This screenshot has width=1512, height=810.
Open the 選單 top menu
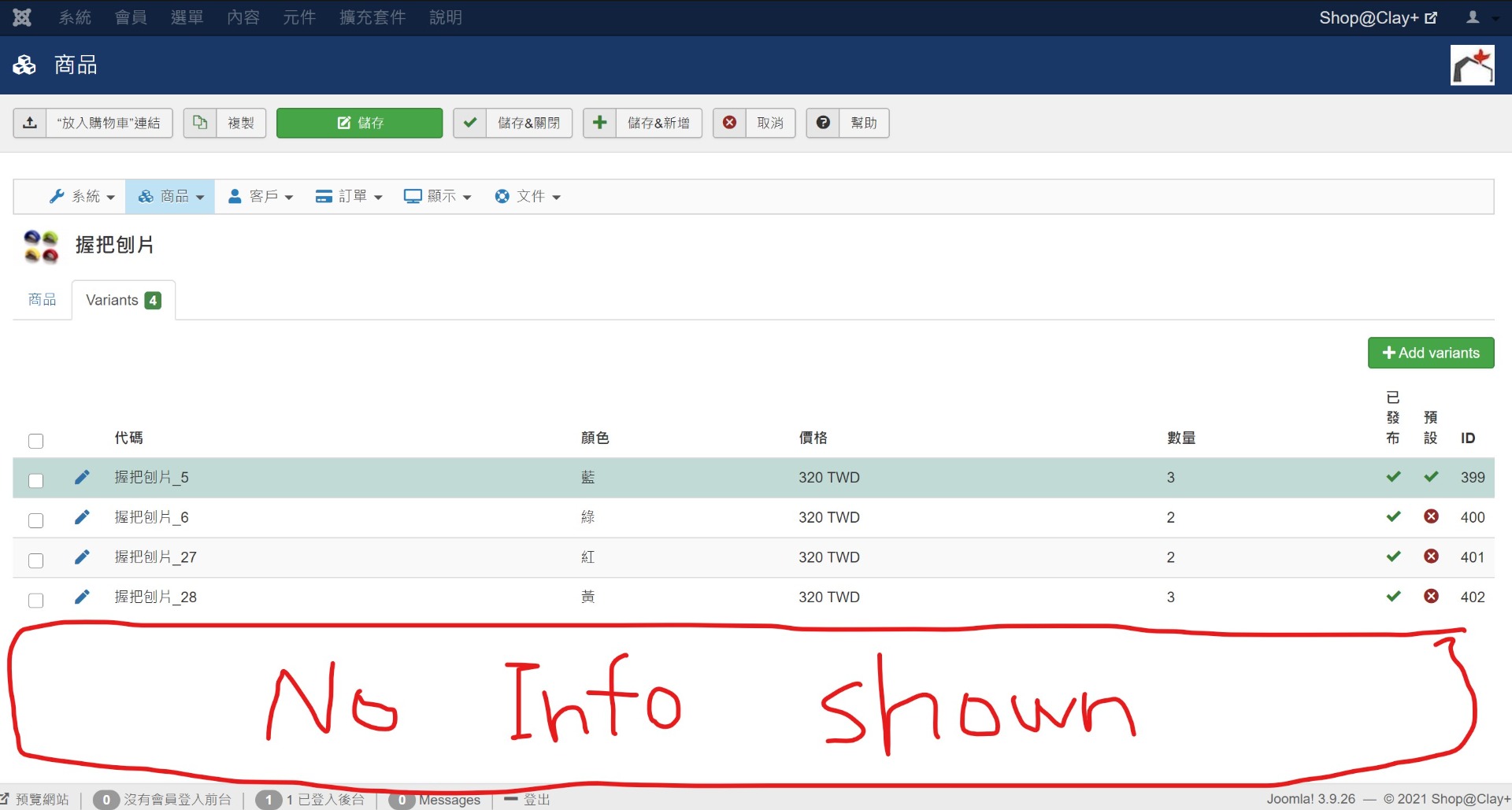point(187,17)
